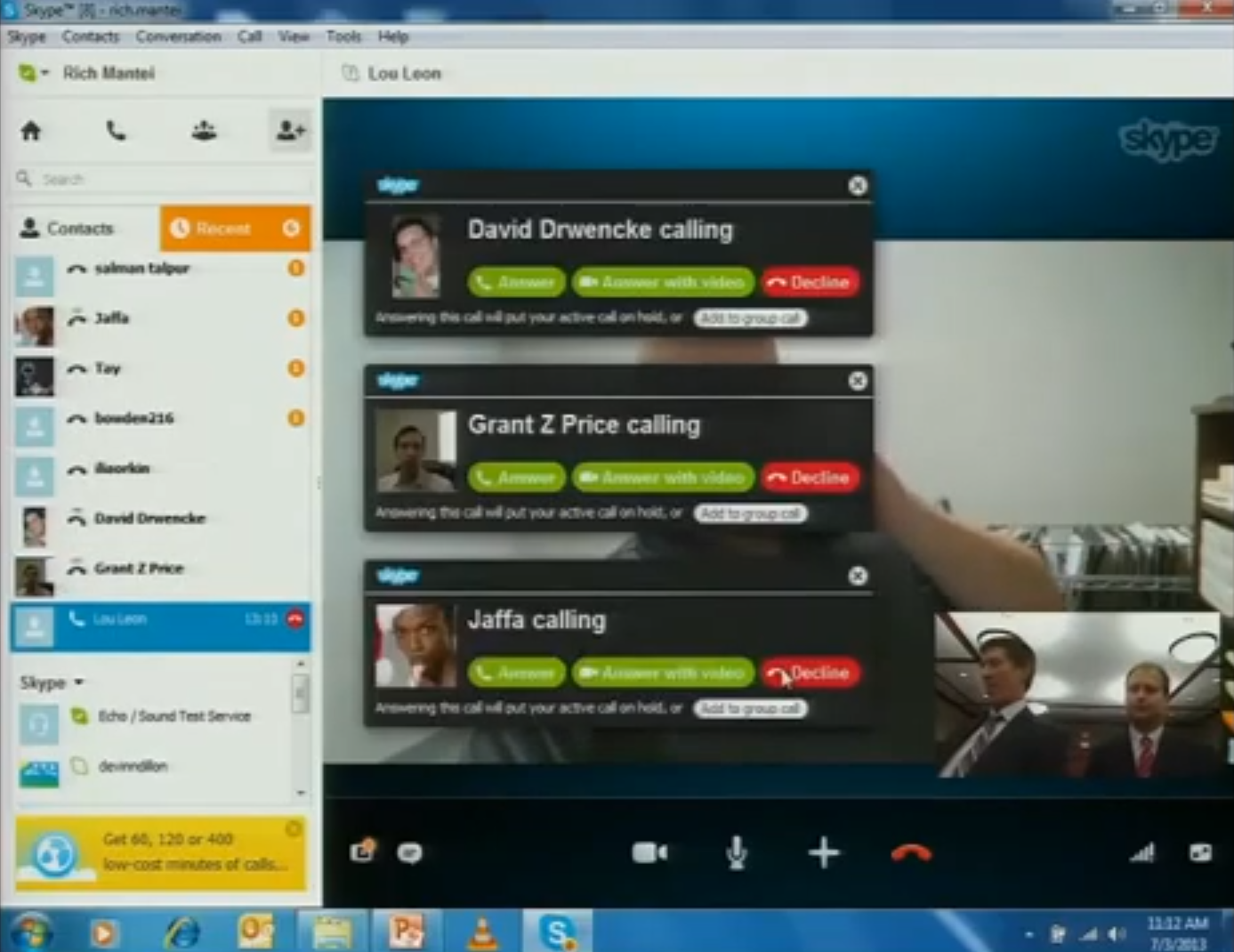
Task: Create a group using the group icon
Action: [x=204, y=132]
